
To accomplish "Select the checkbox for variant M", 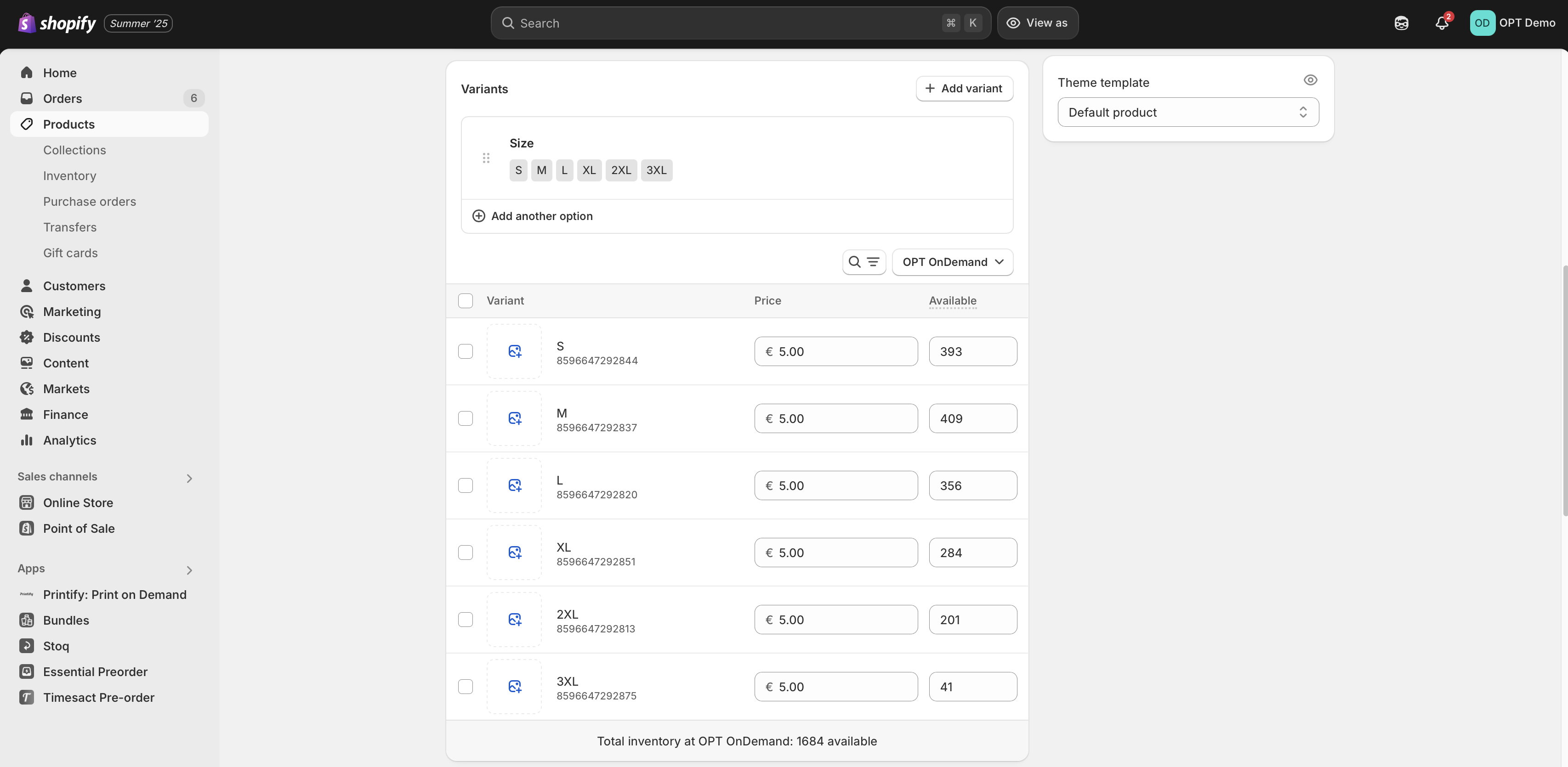I will pyautogui.click(x=465, y=418).
